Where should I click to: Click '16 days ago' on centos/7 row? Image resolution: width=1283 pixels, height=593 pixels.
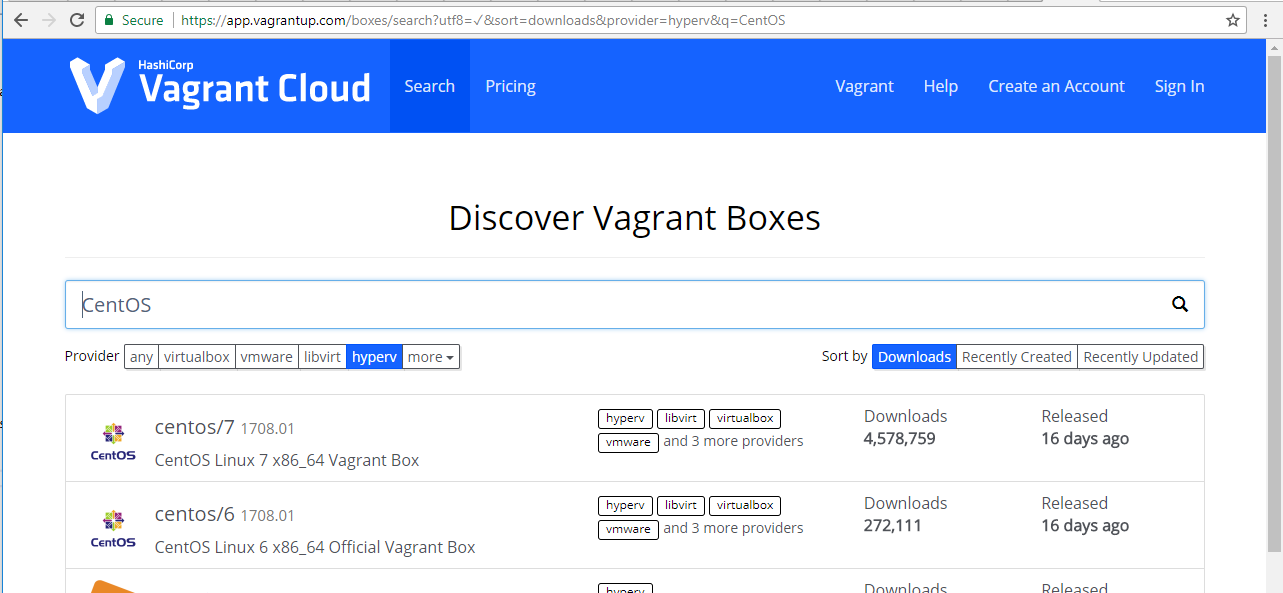1085,438
